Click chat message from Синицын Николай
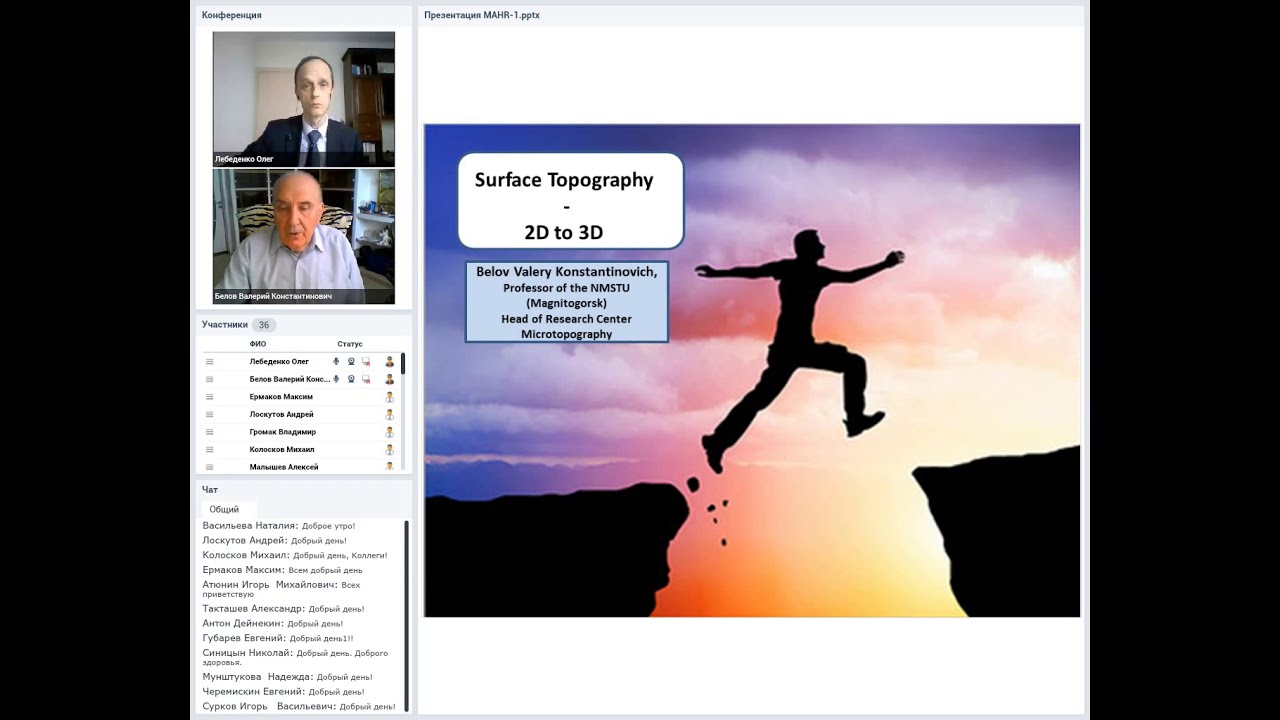The height and width of the screenshot is (720, 1280). [x=295, y=657]
